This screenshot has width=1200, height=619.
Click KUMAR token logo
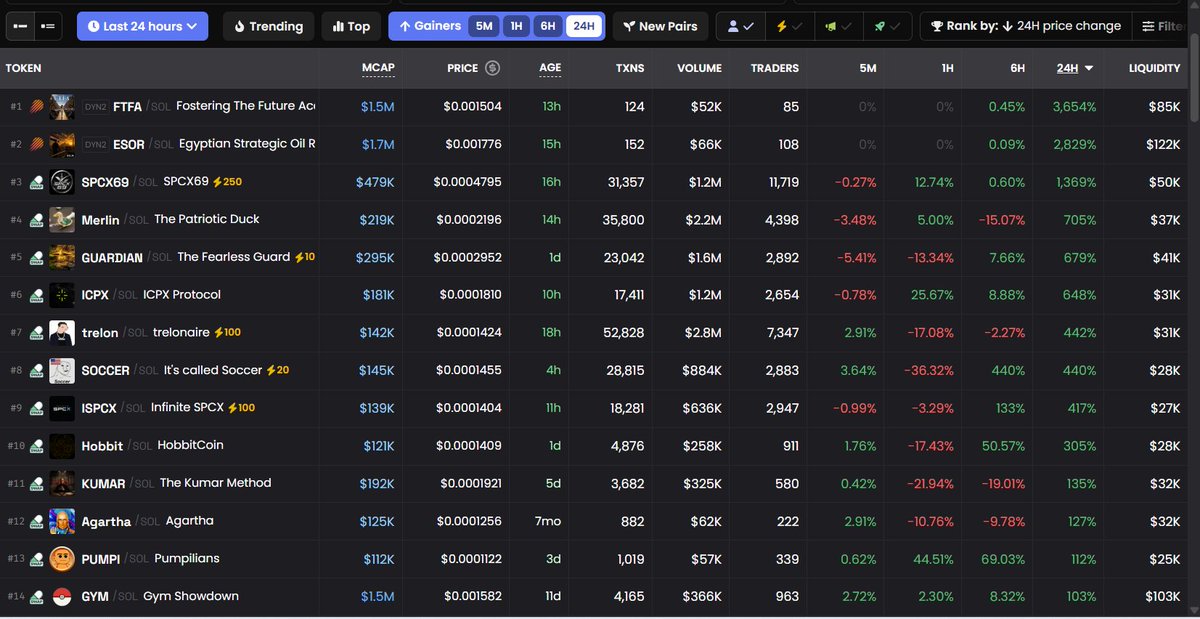pyautogui.click(x=62, y=483)
